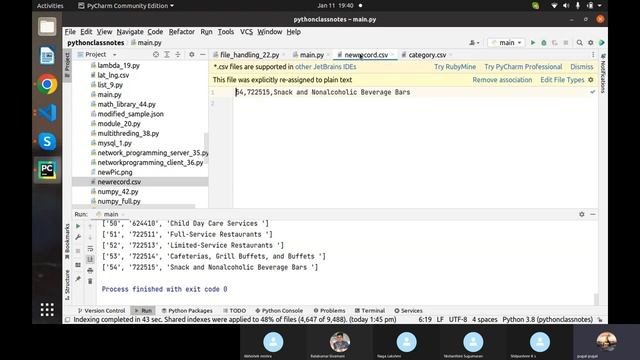Open Refactor menu
This screenshot has width=640, height=360.
click(x=182, y=31)
